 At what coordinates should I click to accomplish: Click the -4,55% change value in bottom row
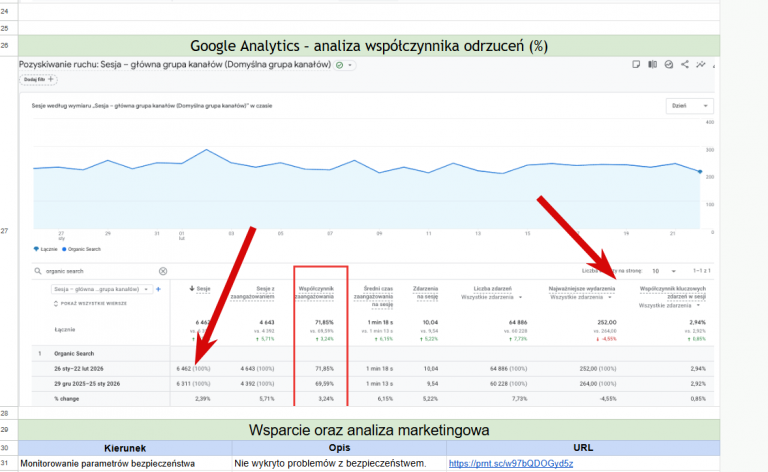click(608, 399)
